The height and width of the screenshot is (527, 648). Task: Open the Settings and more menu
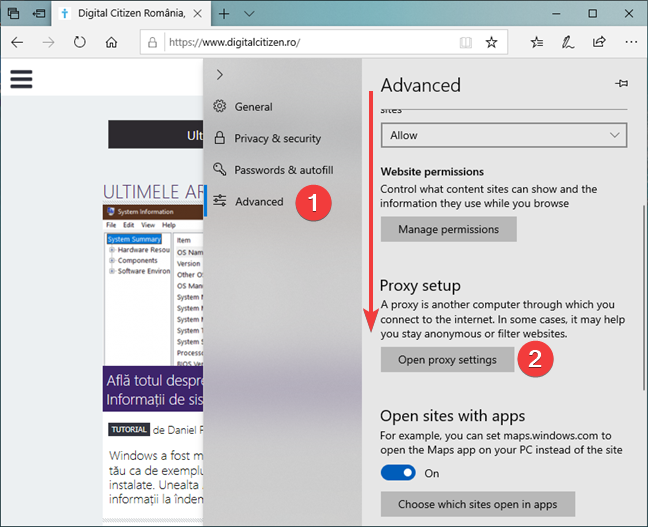click(x=631, y=42)
